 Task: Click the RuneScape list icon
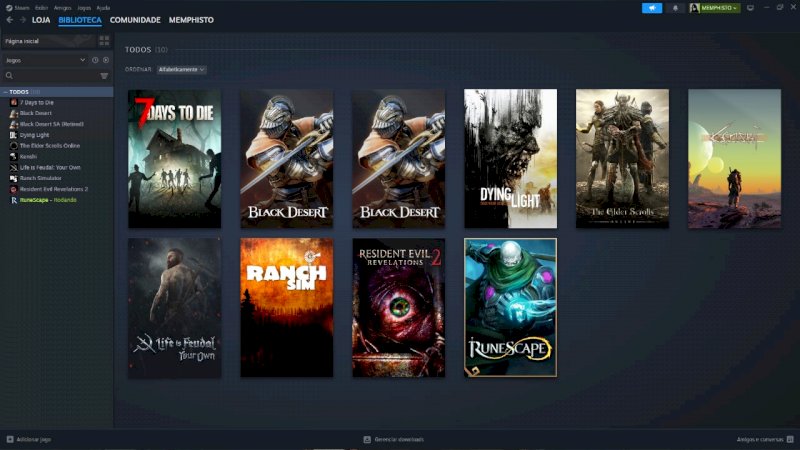[x=14, y=200]
